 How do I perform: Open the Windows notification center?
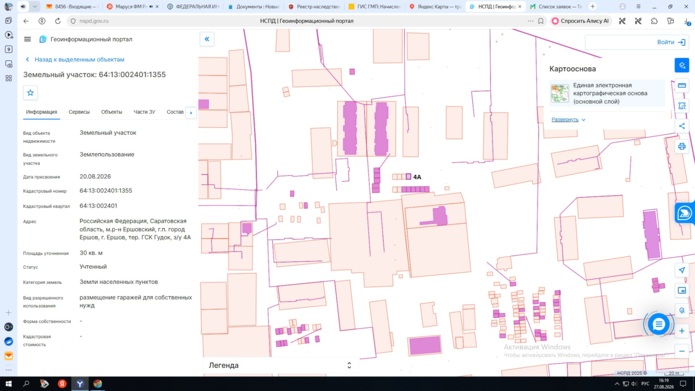coord(683,383)
